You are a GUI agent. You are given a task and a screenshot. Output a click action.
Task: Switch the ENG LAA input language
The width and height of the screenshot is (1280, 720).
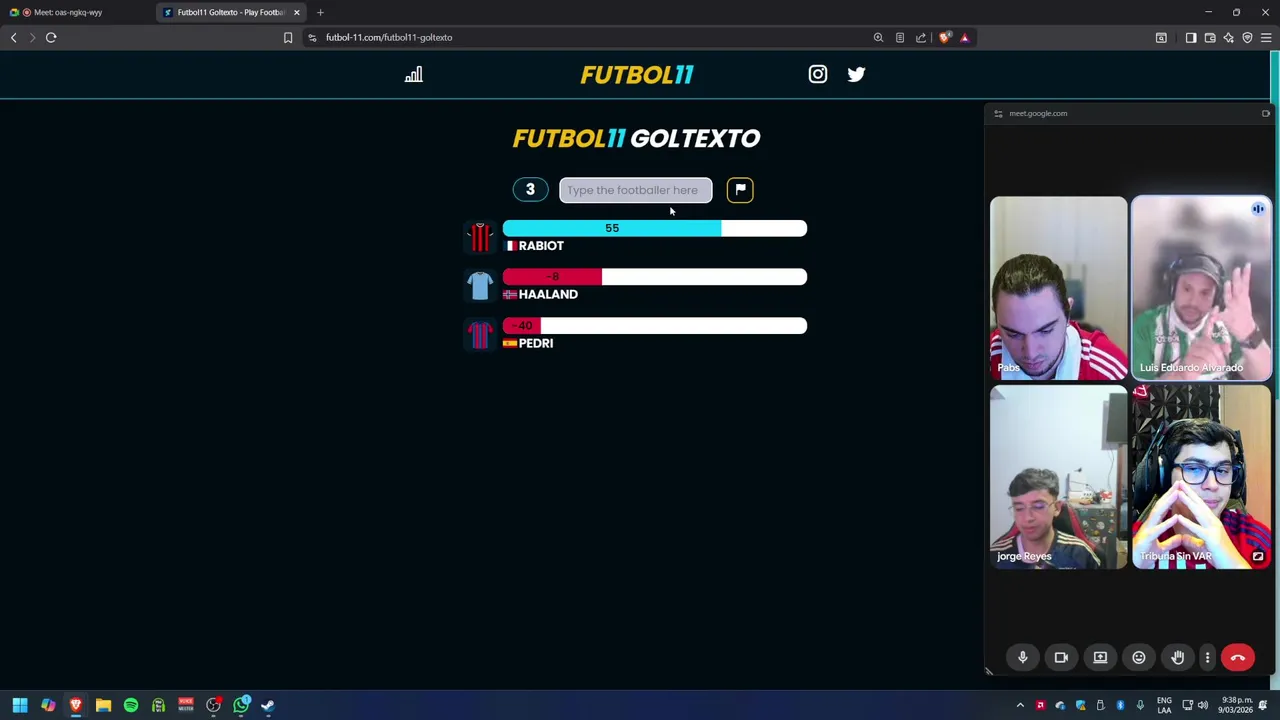pyautogui.click(x=1164, y=705)
